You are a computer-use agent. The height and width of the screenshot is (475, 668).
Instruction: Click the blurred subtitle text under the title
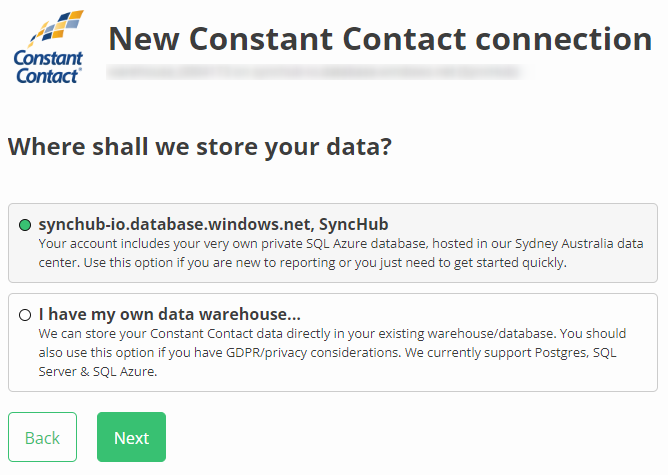315,72
